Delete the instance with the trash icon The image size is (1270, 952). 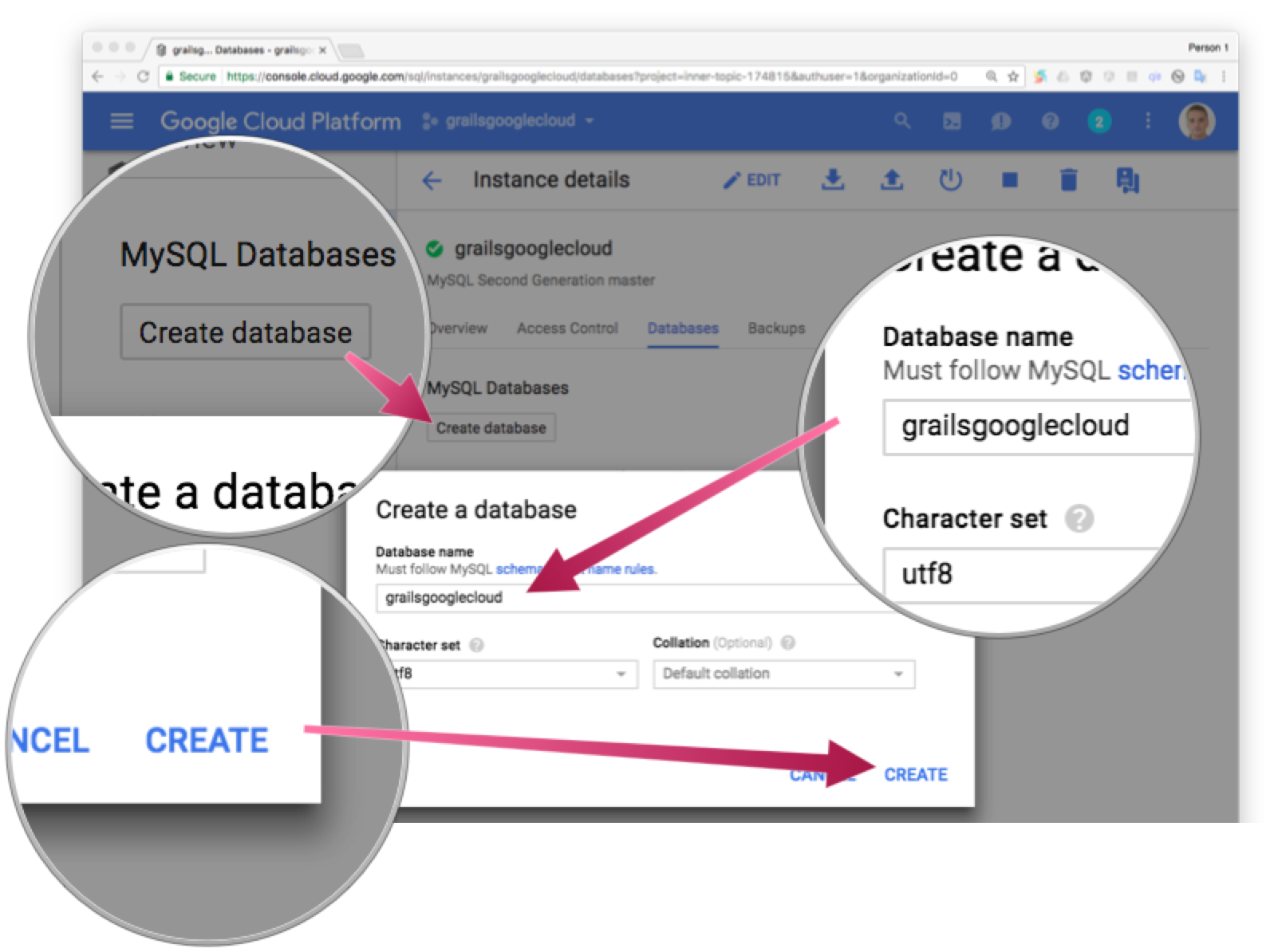1068,180
